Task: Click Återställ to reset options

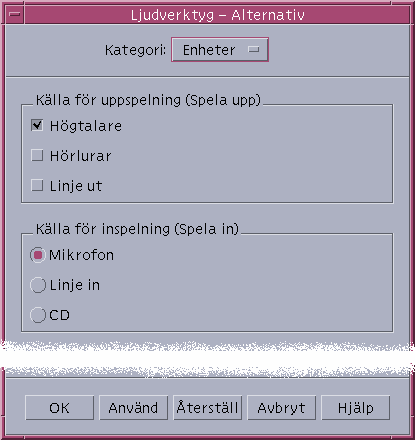Action: point(208,408)
